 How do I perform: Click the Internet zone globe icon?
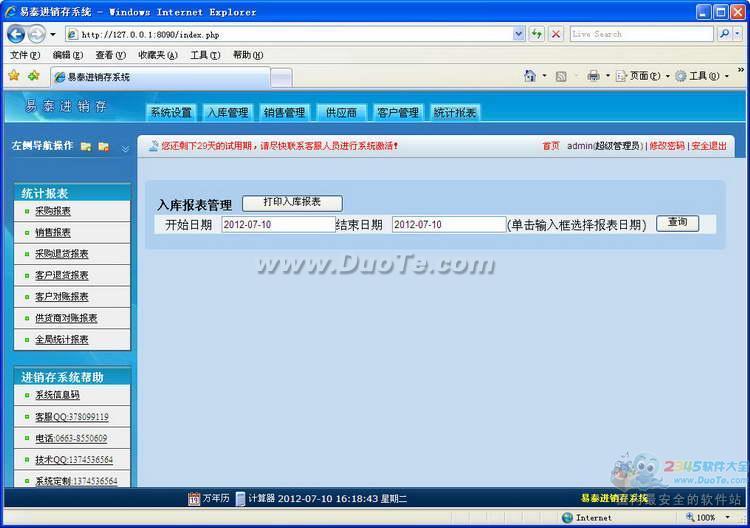(x=567, y=517)
